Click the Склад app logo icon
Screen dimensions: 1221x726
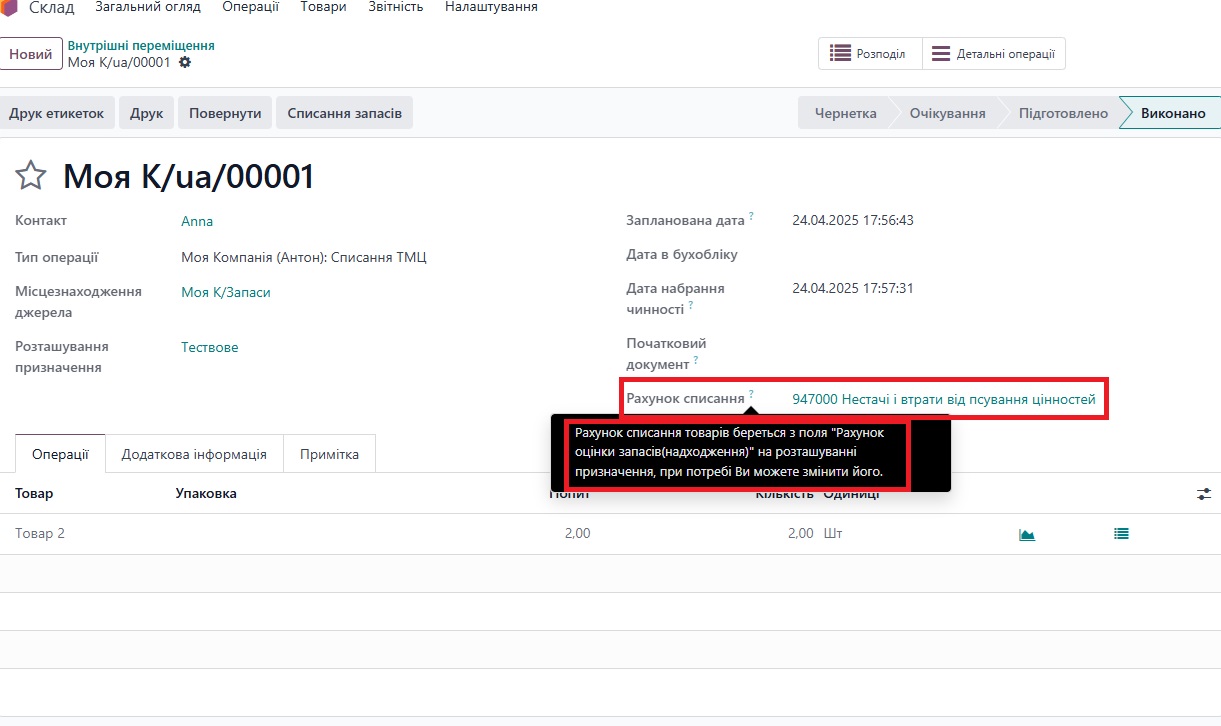point(9,8)
